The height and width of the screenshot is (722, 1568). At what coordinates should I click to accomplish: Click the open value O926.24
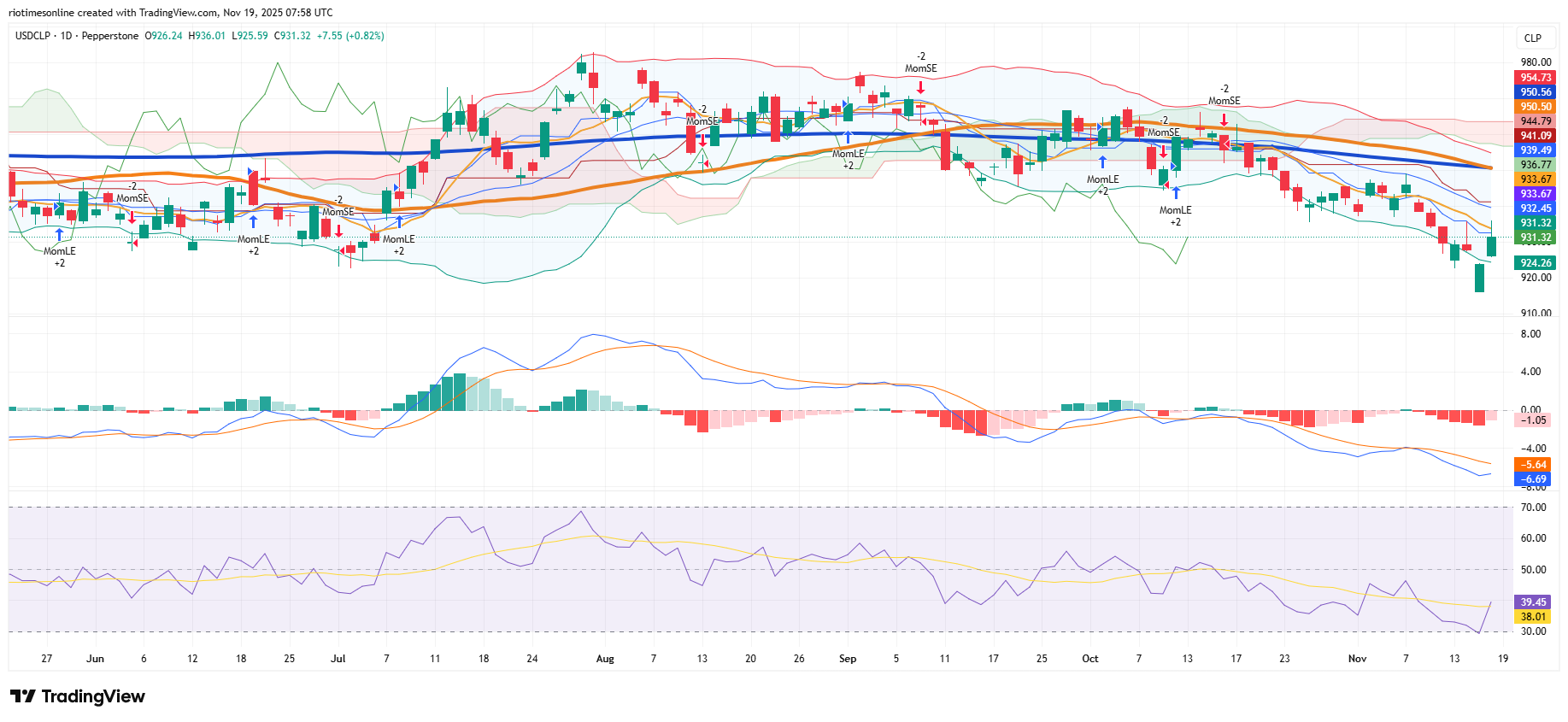click(x=163, y=36)
